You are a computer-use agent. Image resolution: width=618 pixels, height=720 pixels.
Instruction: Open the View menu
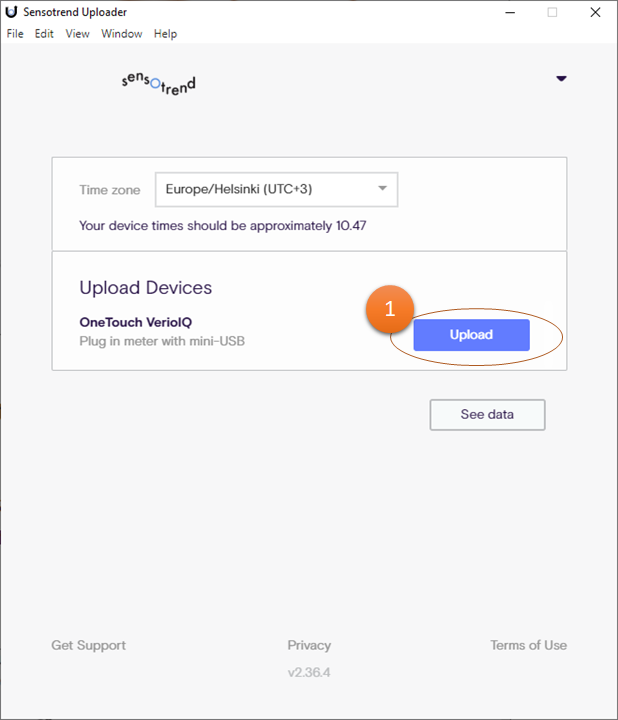(77, 34)
